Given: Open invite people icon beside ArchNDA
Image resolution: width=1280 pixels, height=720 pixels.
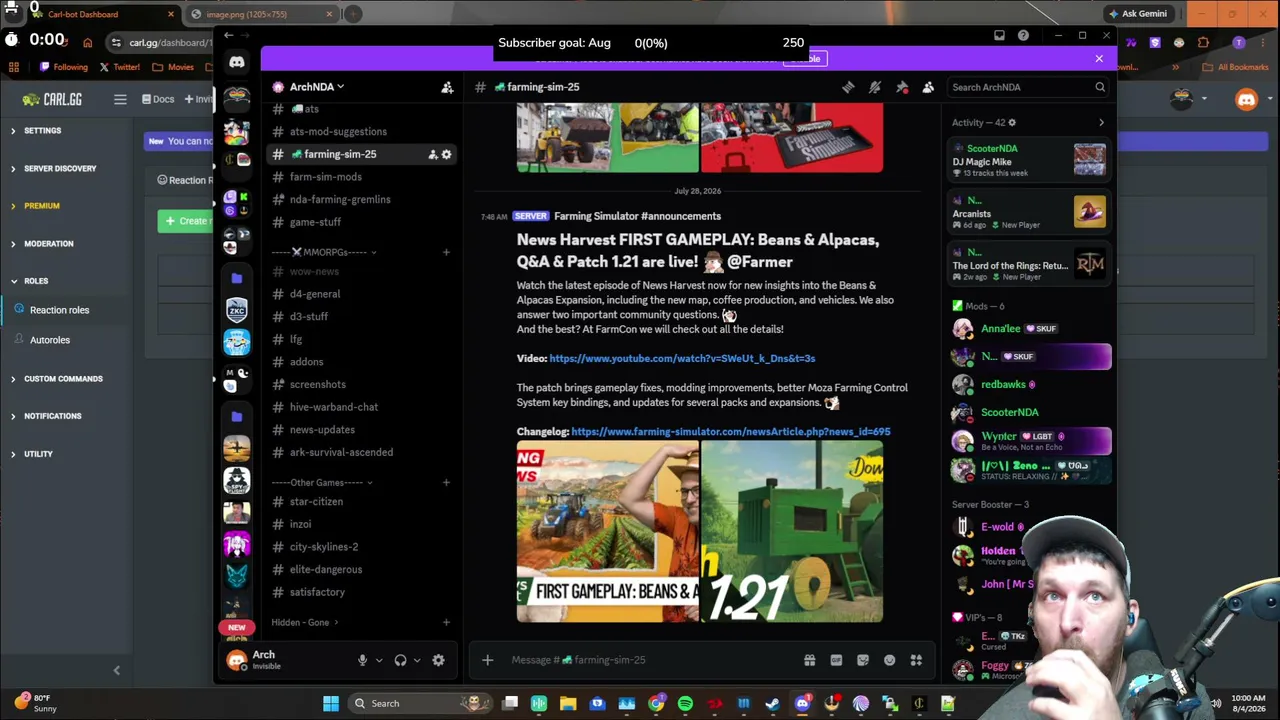Looking at the screenshot, I should 447,87.
